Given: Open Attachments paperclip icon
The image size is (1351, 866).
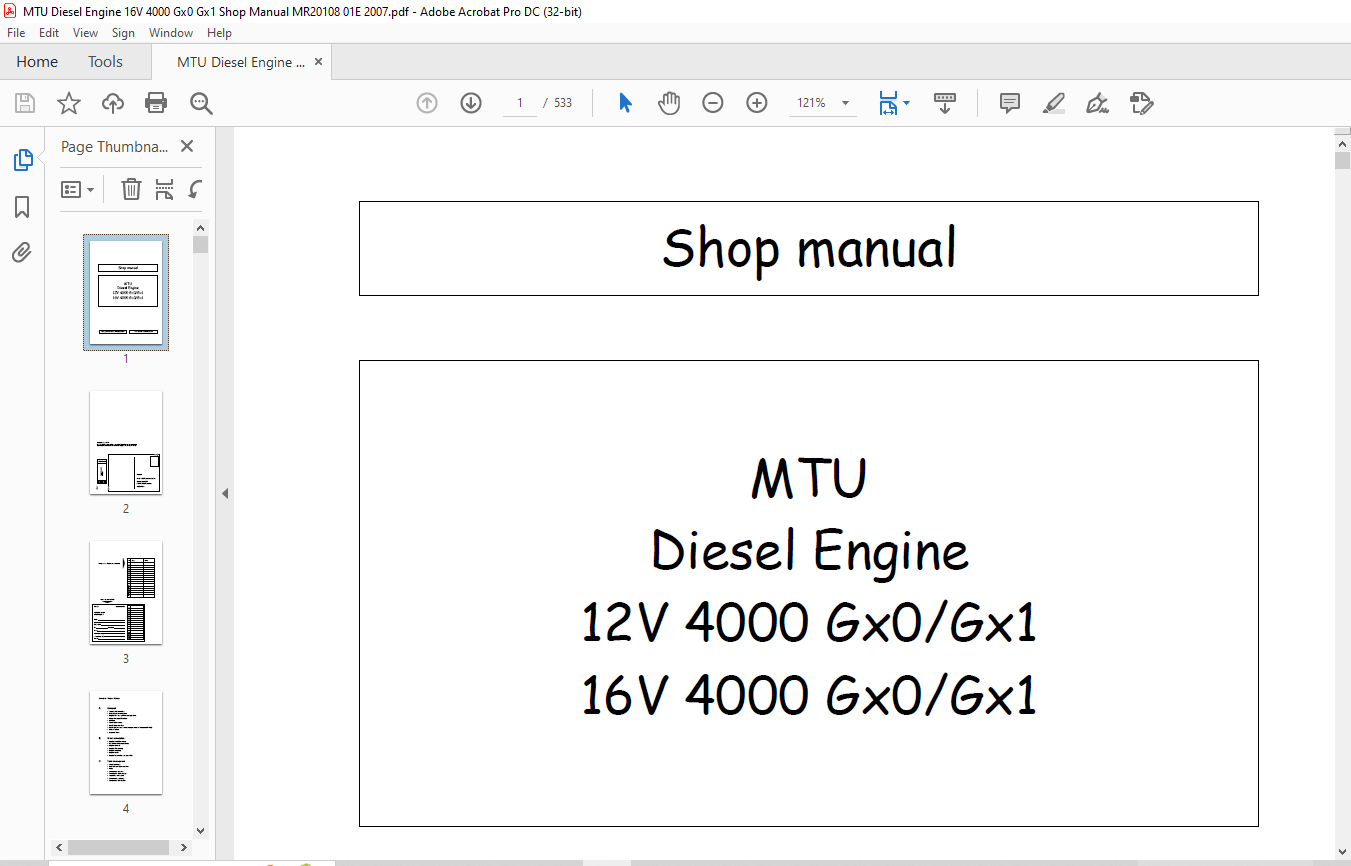Looking at the screenshot, I should click(x=22, y=252).
